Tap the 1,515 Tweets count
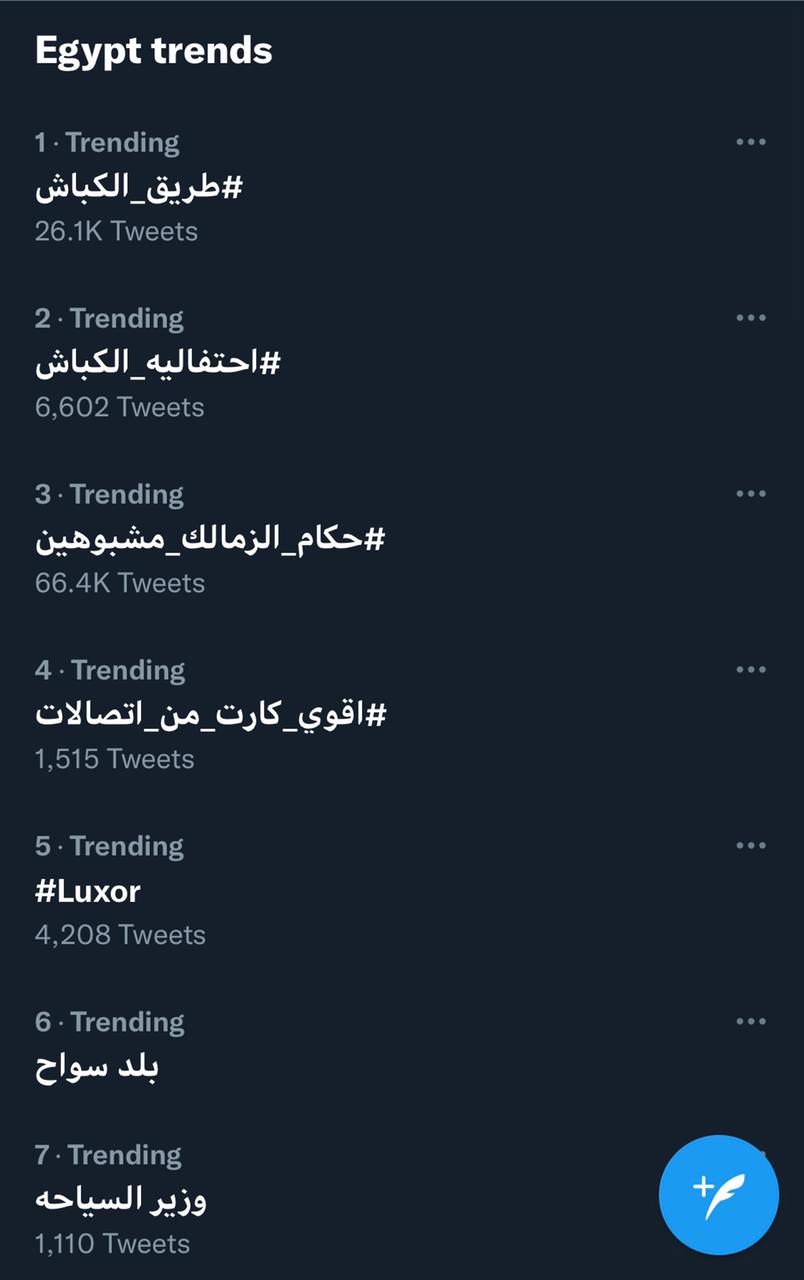The height and width of the screenshot is (1280, 804). tap(114, 759)
